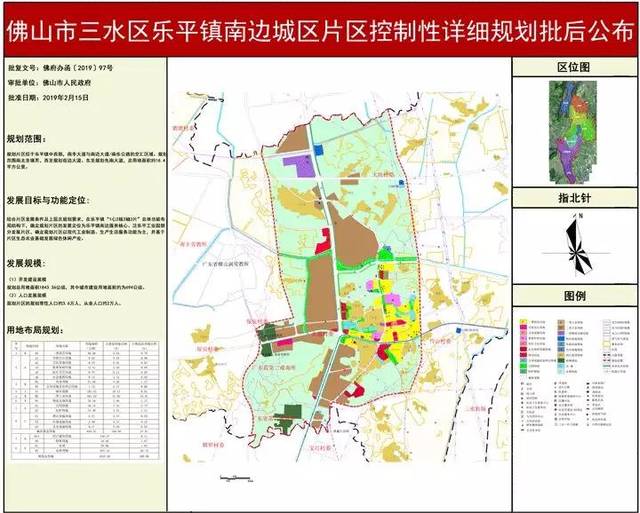This screenshot has height=513, width=640.
Task: Click the scale bar below the map
Action: coord(235,477)
